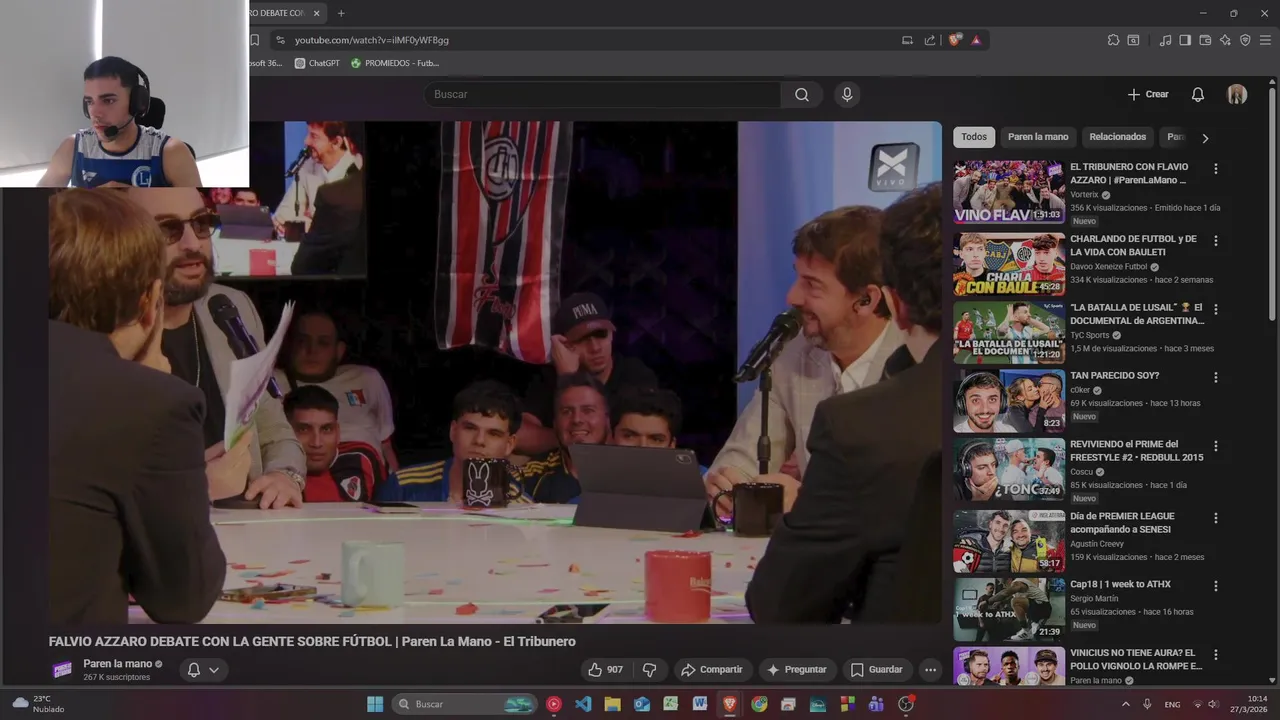Dislike the video with thumbs down
Screen dimensions: 1280x720
pos(650,669)
